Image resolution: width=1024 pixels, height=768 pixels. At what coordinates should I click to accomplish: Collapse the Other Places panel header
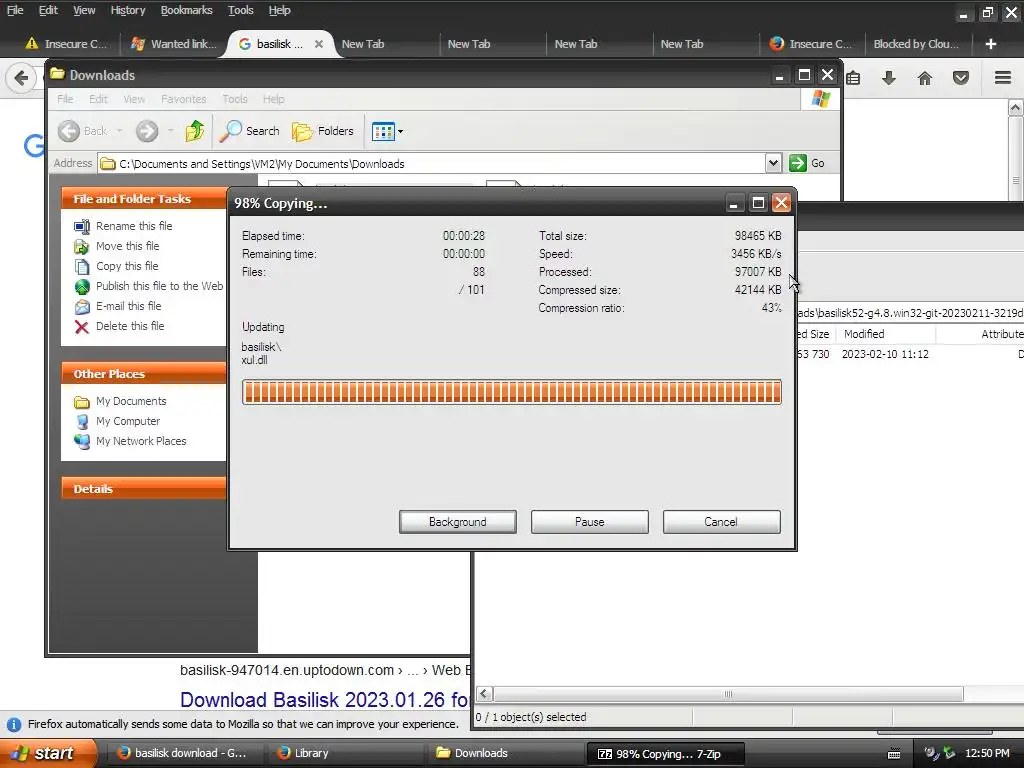(144, 374)
